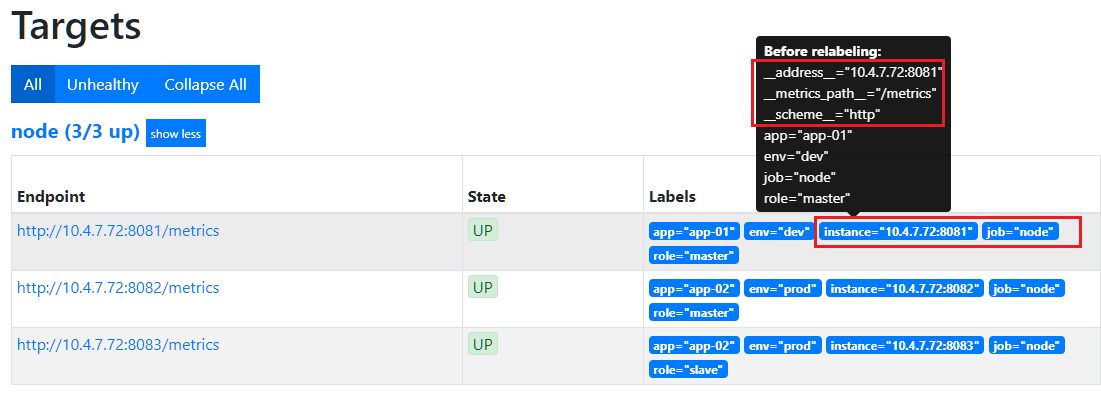The height and width of the screenshot is (393, 1101).
Task: Click the Endpoint column header
Action: click(x=51, y=196)
